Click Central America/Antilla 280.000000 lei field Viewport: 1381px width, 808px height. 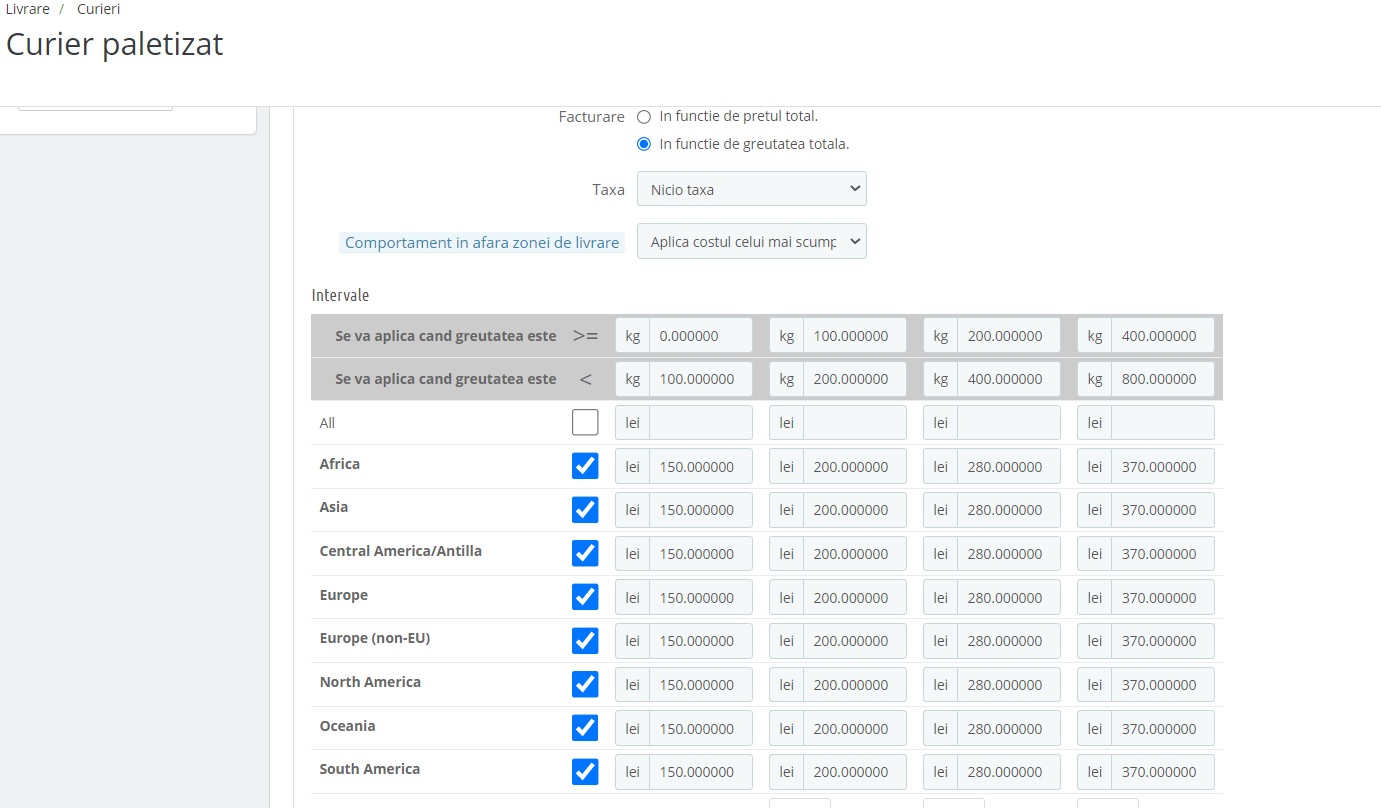pos(1008,554)
